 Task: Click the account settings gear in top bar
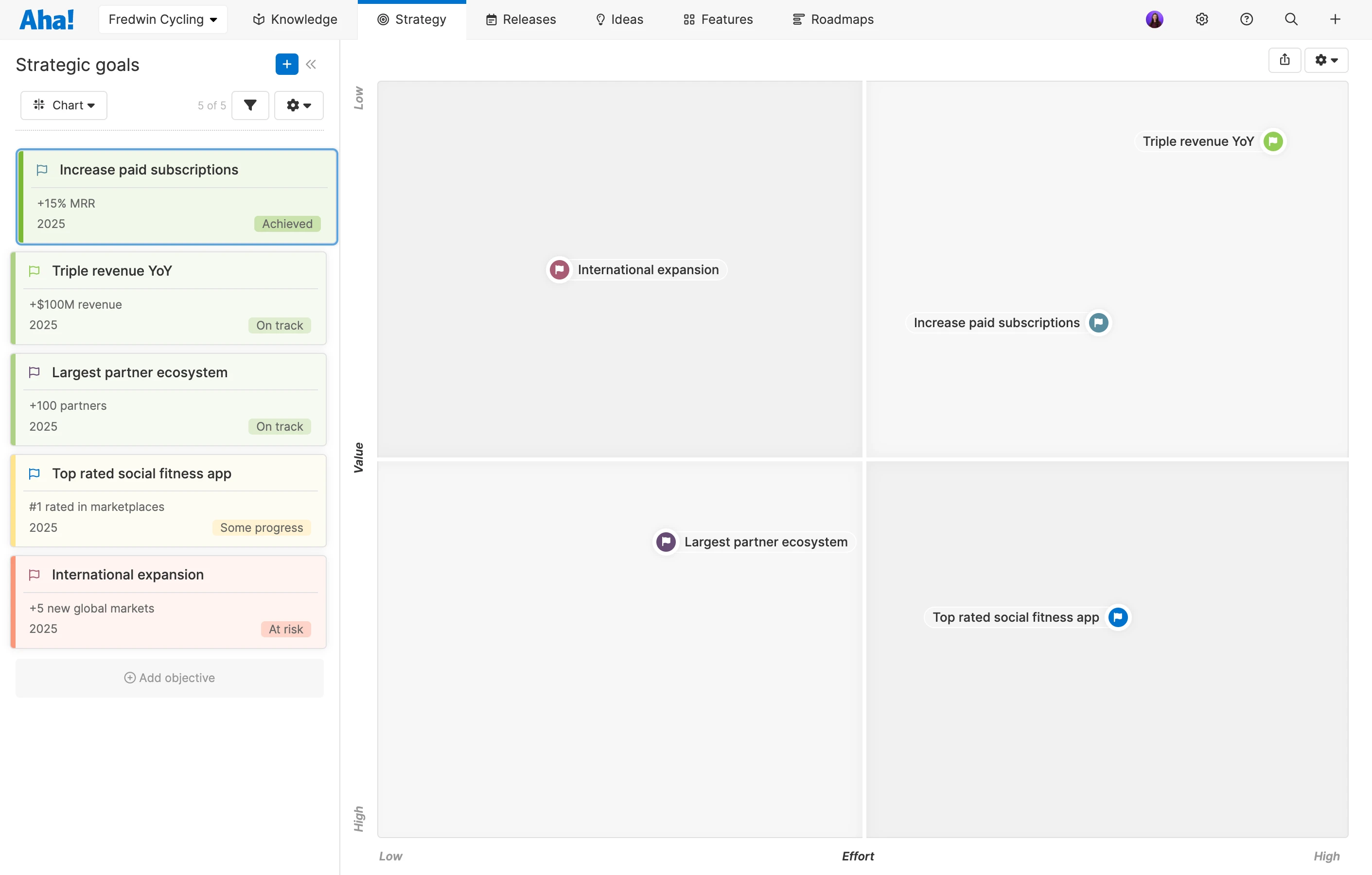(x=1202, y=19)
